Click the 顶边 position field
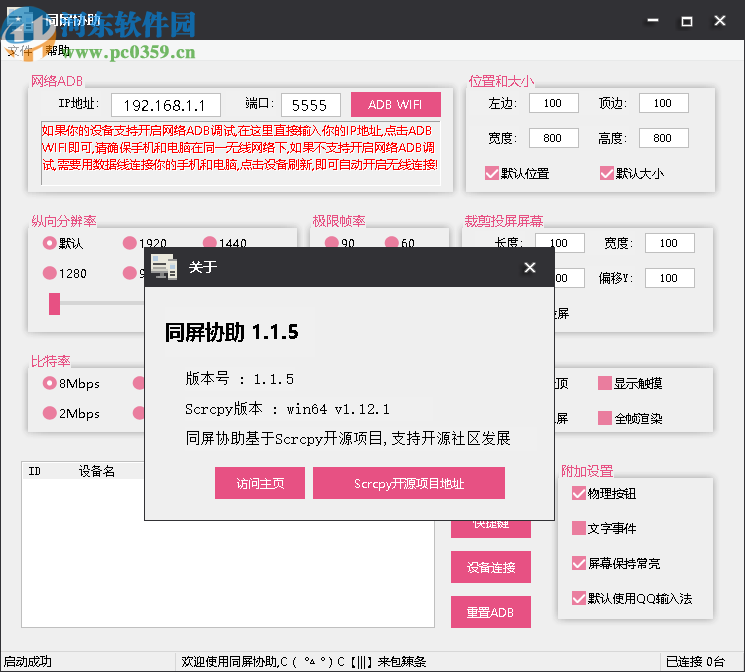745x672 pixels. (663, 103)
